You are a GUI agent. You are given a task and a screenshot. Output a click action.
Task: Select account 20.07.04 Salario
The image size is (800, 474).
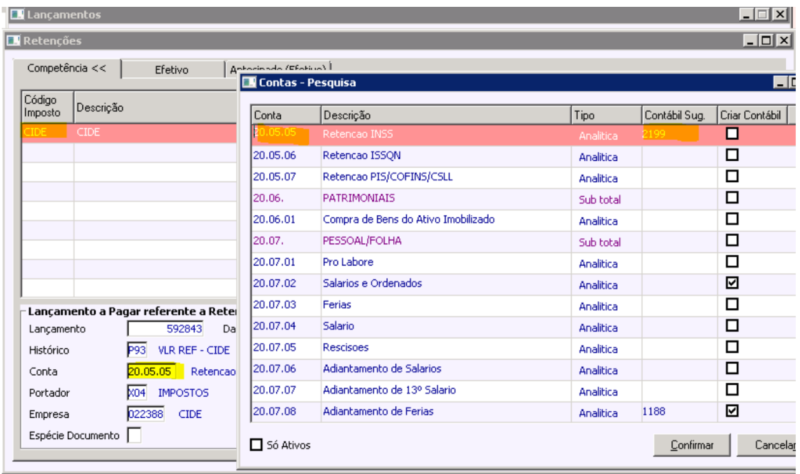click(x=523, y=326)
